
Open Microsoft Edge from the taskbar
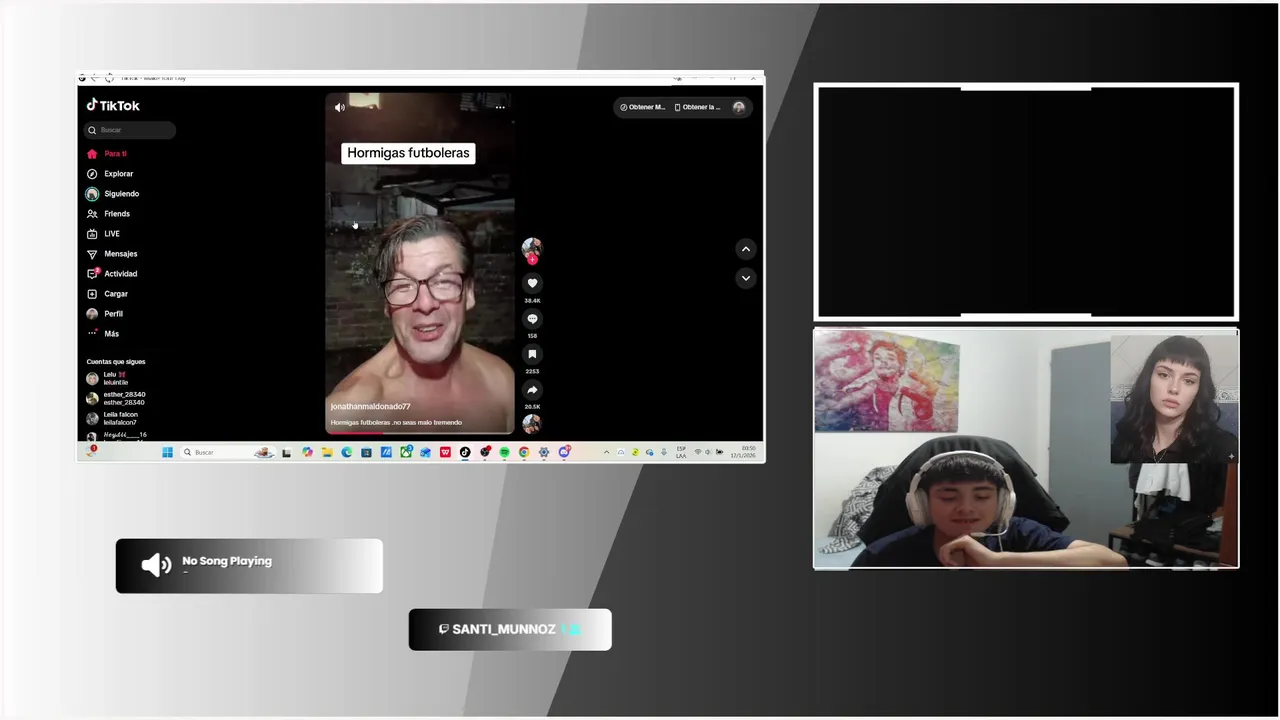(347, 453)
